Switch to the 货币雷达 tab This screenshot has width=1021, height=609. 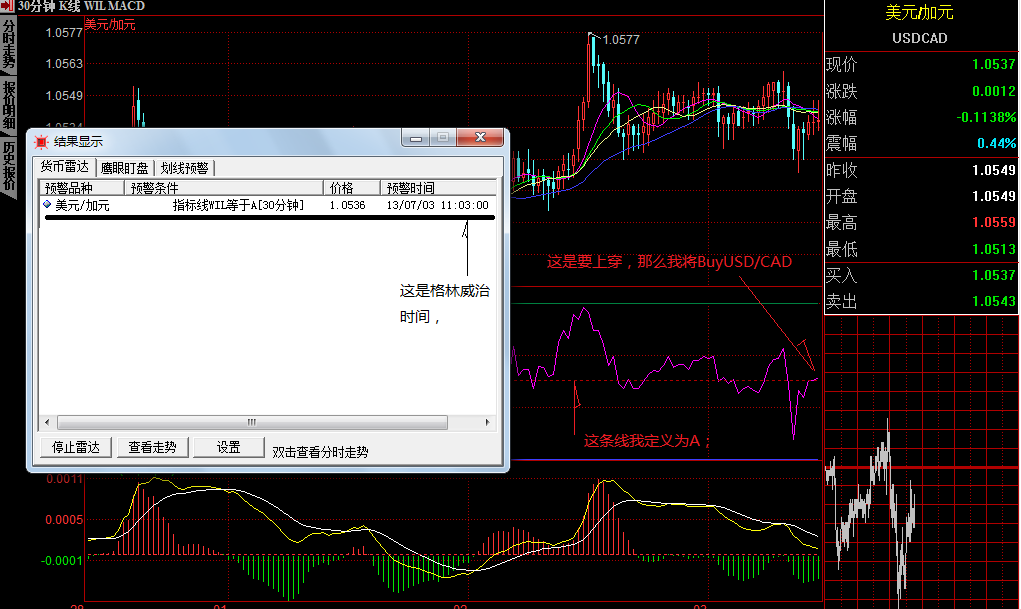[64, 167]
